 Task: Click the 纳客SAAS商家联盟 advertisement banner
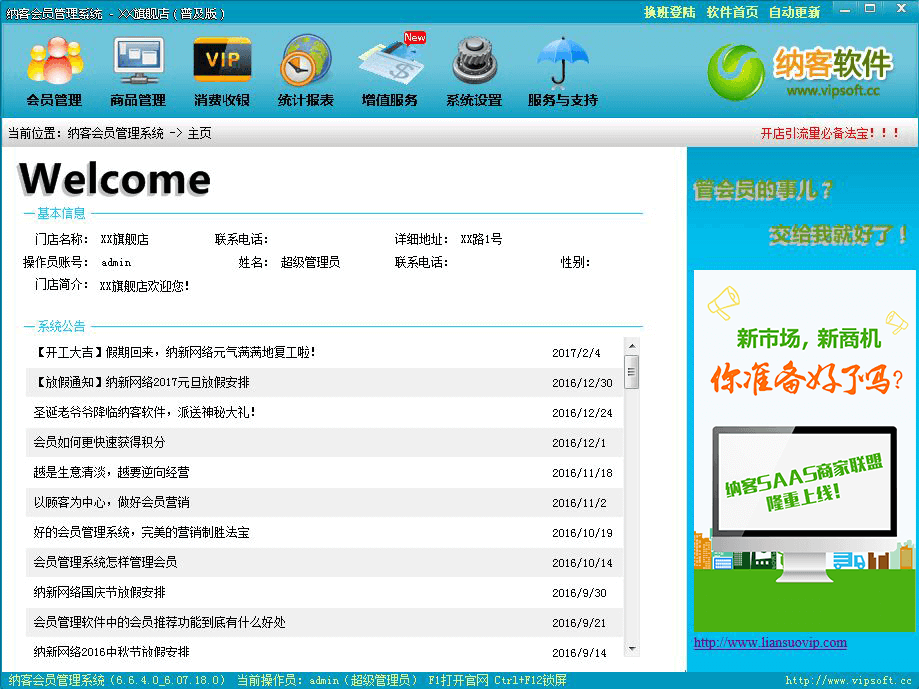[x=804, y=450]
